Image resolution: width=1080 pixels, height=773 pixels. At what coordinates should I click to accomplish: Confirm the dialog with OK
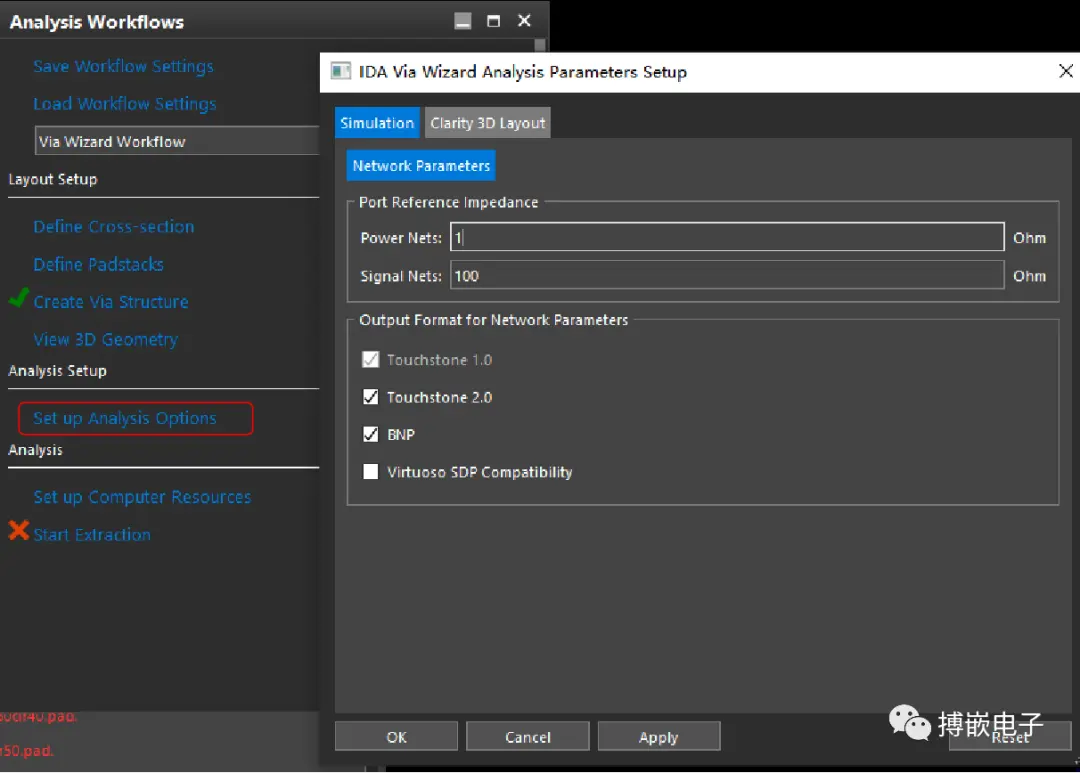click(396, 736)
